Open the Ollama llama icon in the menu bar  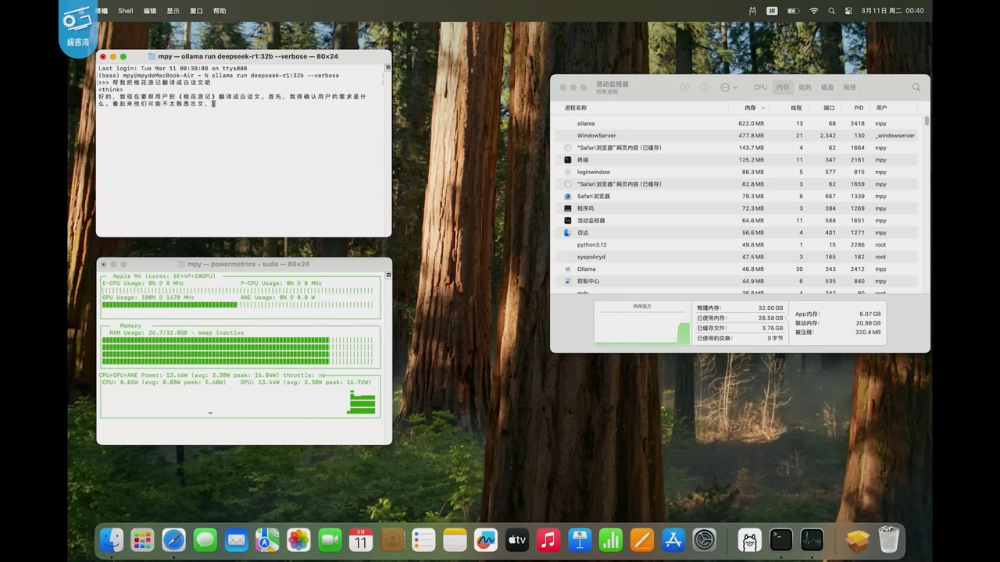coord(753,11)
